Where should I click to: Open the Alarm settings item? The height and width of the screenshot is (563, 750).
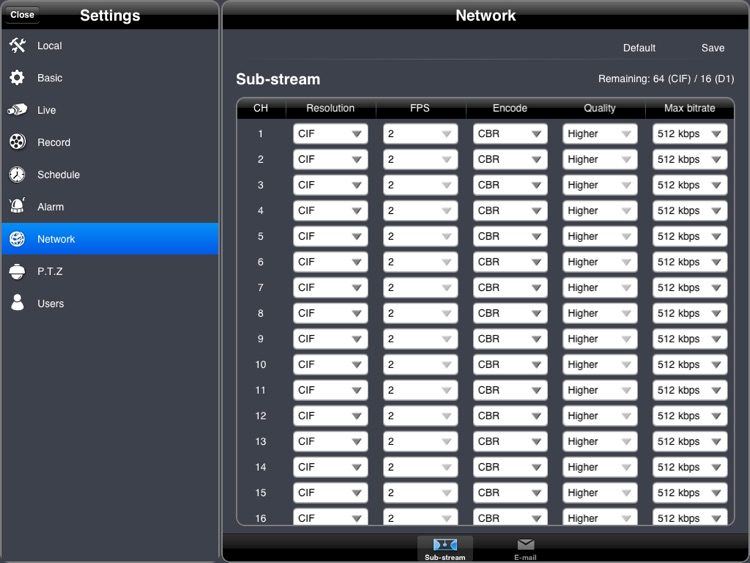110,207
